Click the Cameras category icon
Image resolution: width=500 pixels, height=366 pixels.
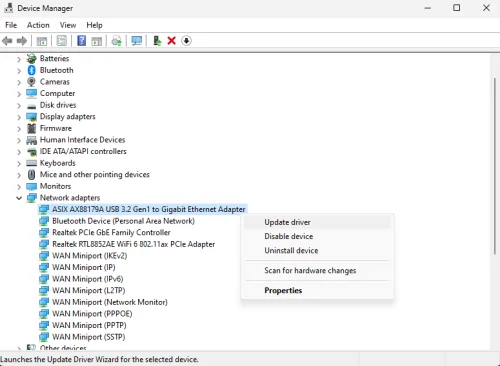(31, 82)
